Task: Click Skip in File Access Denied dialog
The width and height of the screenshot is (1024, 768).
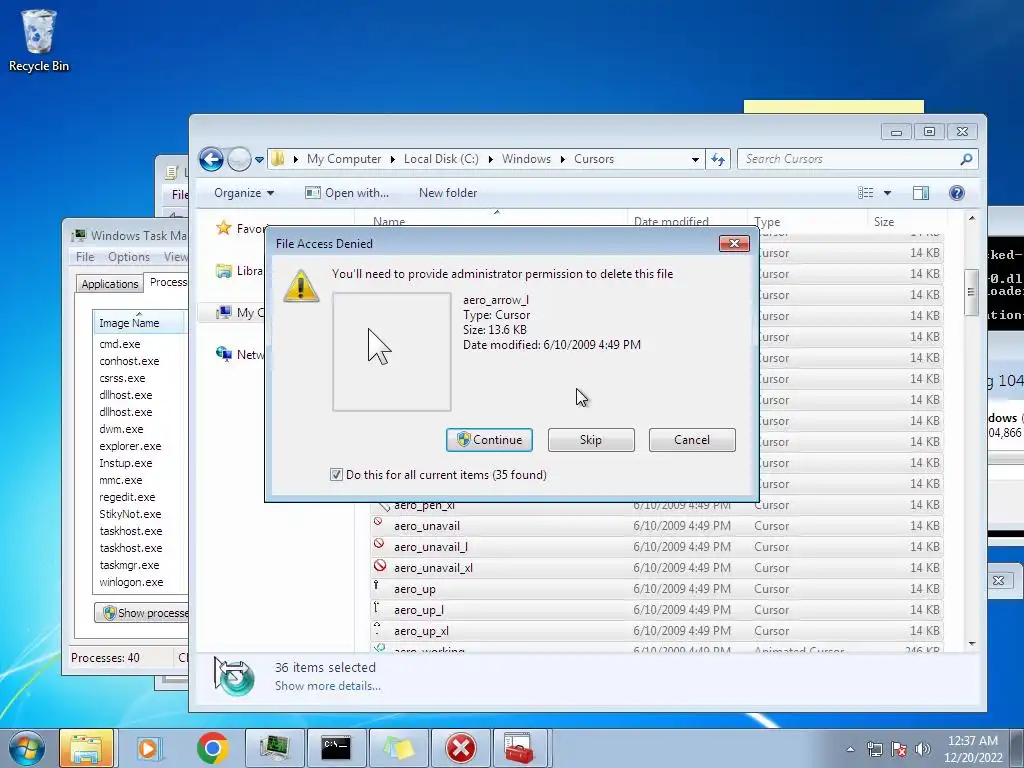Action: [x=591, y=440]
